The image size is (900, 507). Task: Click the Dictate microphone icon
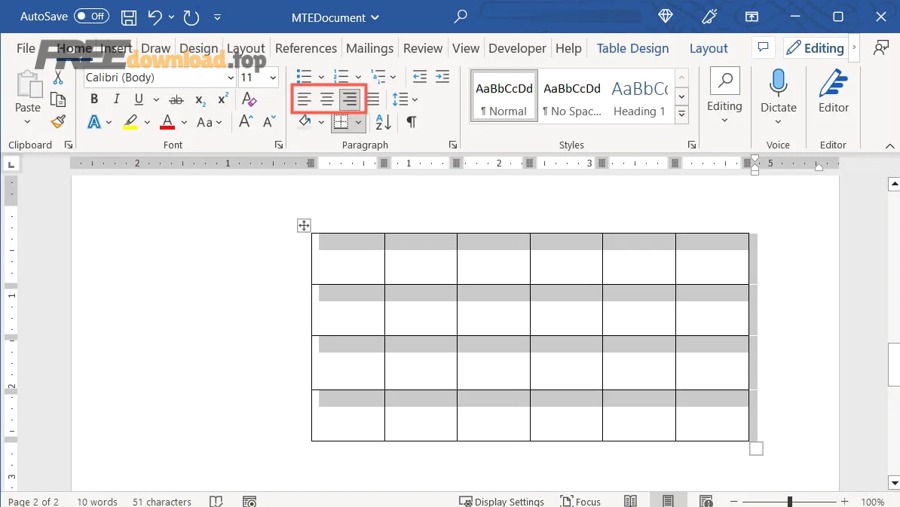[x=778, y=82]
